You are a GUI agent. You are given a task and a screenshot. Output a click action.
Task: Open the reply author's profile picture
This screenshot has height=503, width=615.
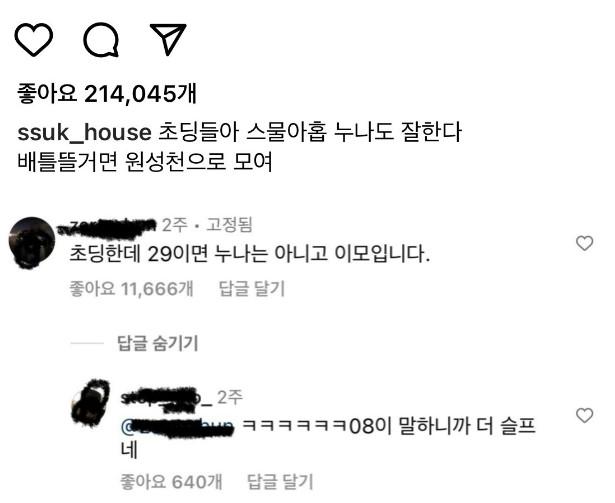pos(91,403)
